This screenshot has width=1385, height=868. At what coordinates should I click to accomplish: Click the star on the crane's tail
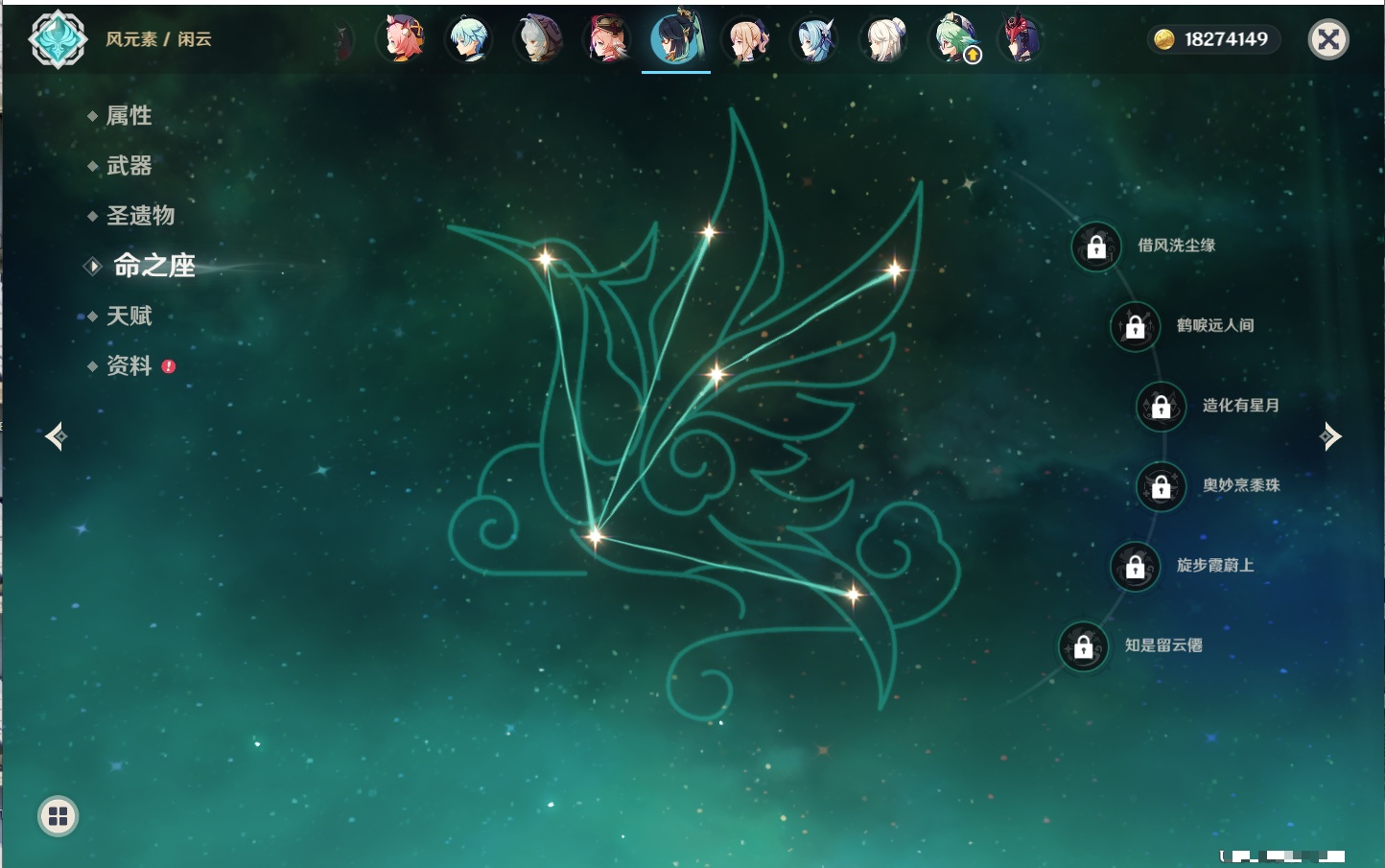point(853,595)
